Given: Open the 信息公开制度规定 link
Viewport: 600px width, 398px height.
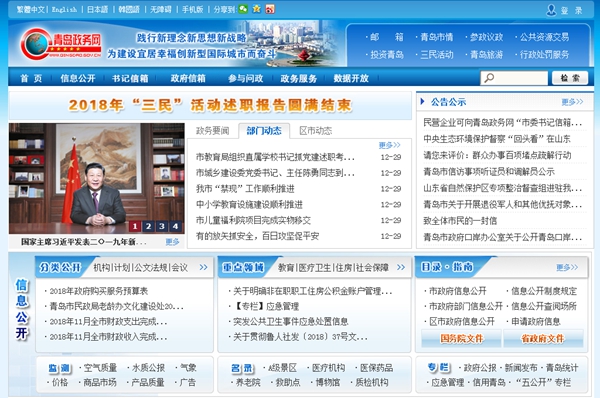Looking at the screenshot, I should coord(544,291).
